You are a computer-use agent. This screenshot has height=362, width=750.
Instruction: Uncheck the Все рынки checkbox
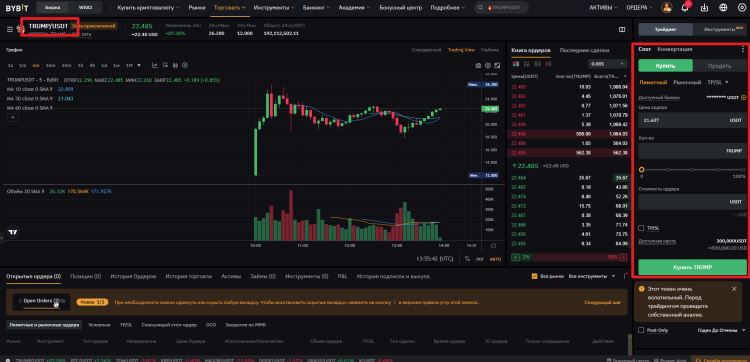click(535, 276)
